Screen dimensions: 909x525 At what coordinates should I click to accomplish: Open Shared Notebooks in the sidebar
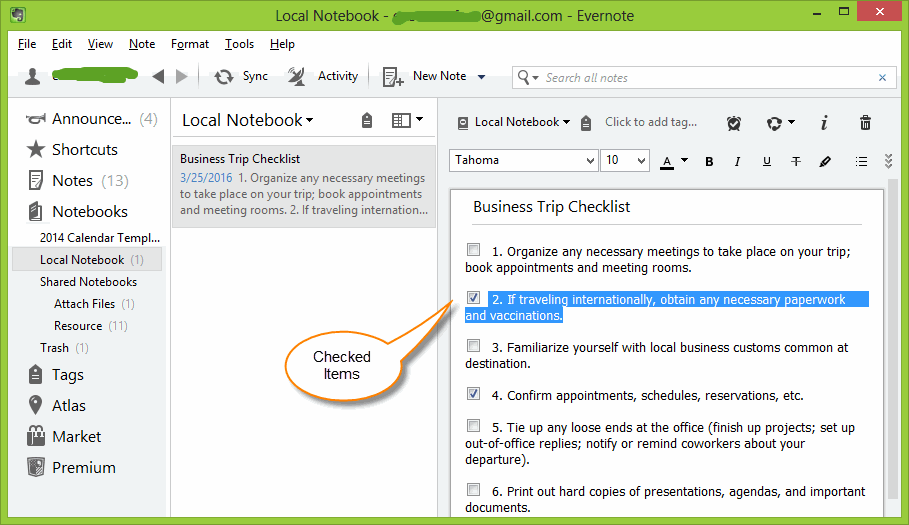(88, 282)
